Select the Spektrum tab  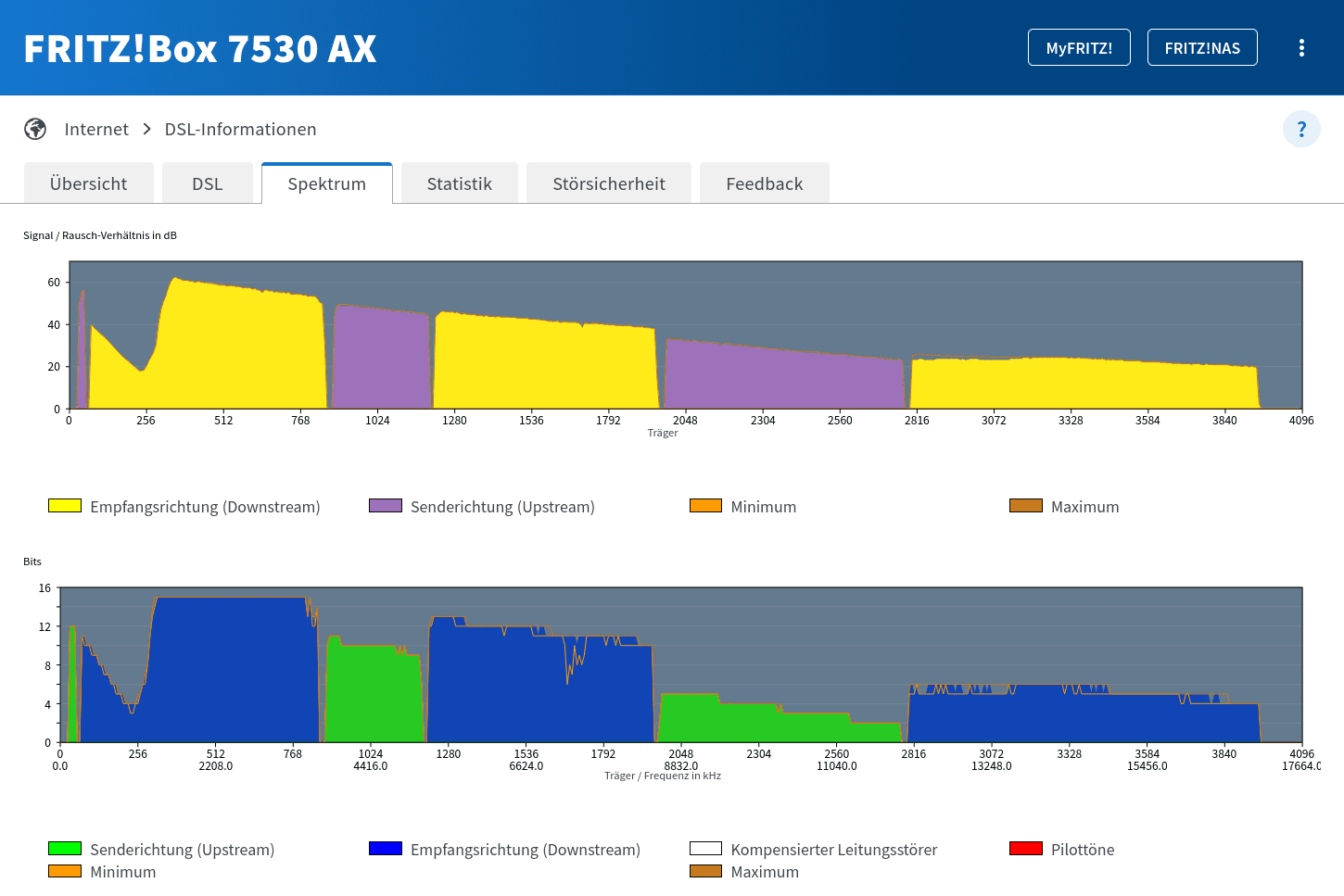[327, 183]
